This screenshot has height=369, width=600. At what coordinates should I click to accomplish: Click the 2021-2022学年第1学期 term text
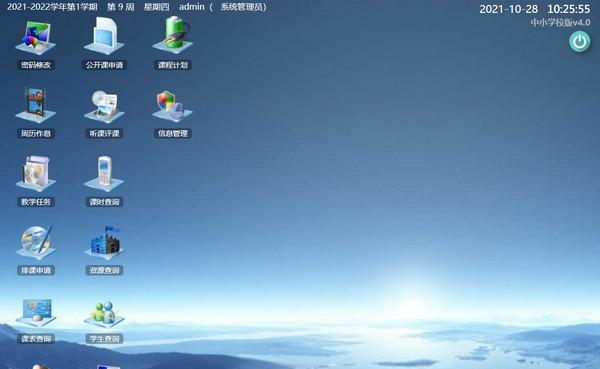point(52,7)
